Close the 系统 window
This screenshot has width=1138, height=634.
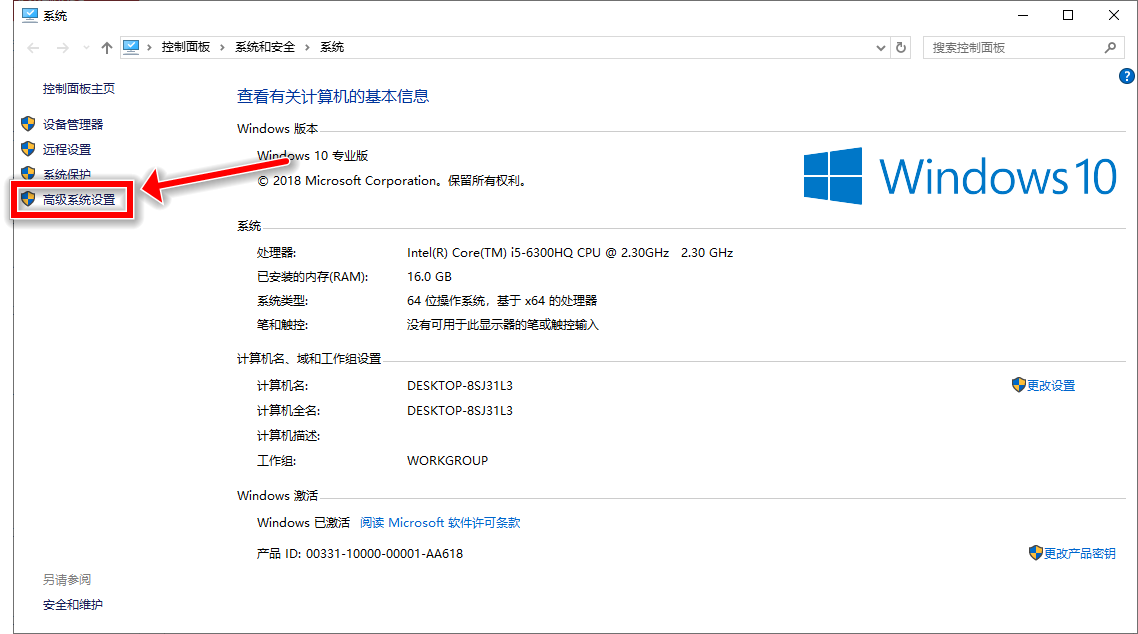(x=1113, y=15)
